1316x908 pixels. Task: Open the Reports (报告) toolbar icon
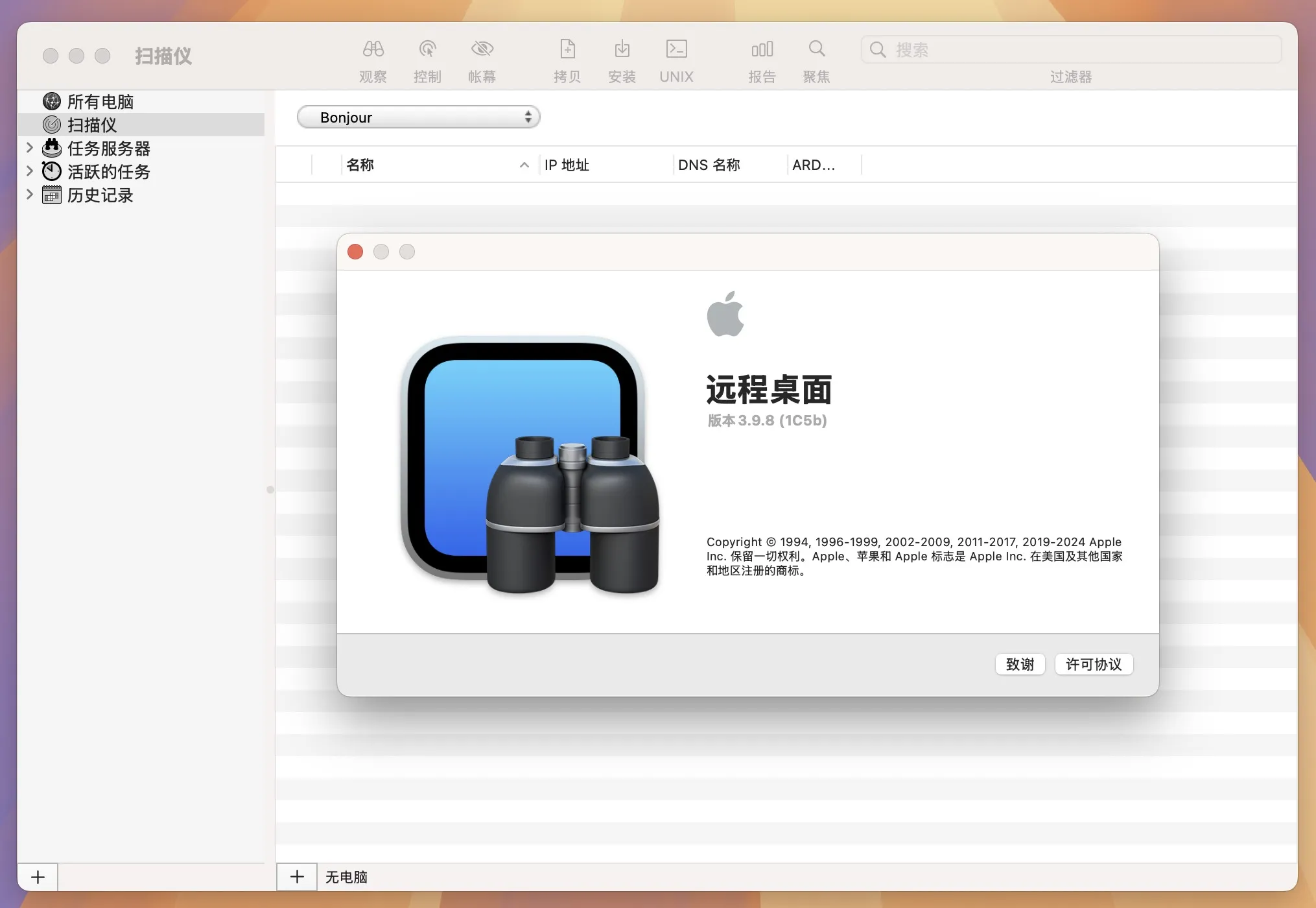pyautogui.click(x=762, y=49)
